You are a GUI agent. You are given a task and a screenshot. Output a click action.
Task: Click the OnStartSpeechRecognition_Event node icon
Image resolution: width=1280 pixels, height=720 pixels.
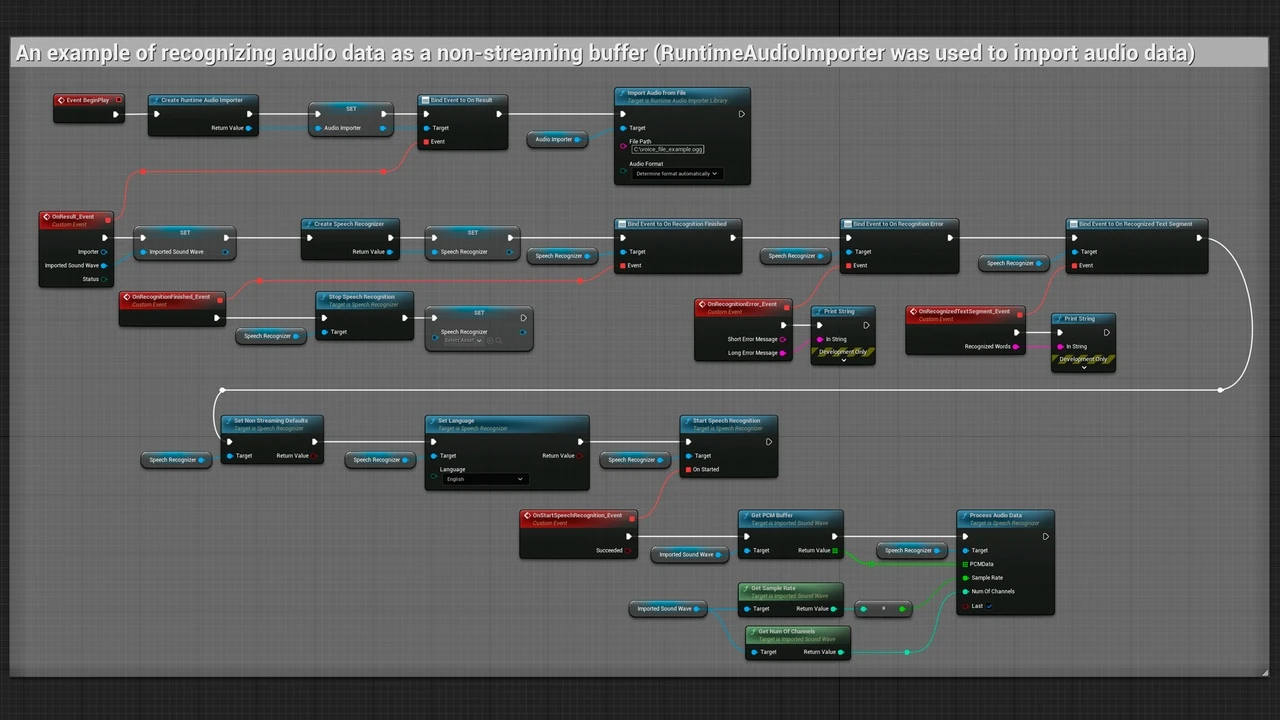click(526, 516)
